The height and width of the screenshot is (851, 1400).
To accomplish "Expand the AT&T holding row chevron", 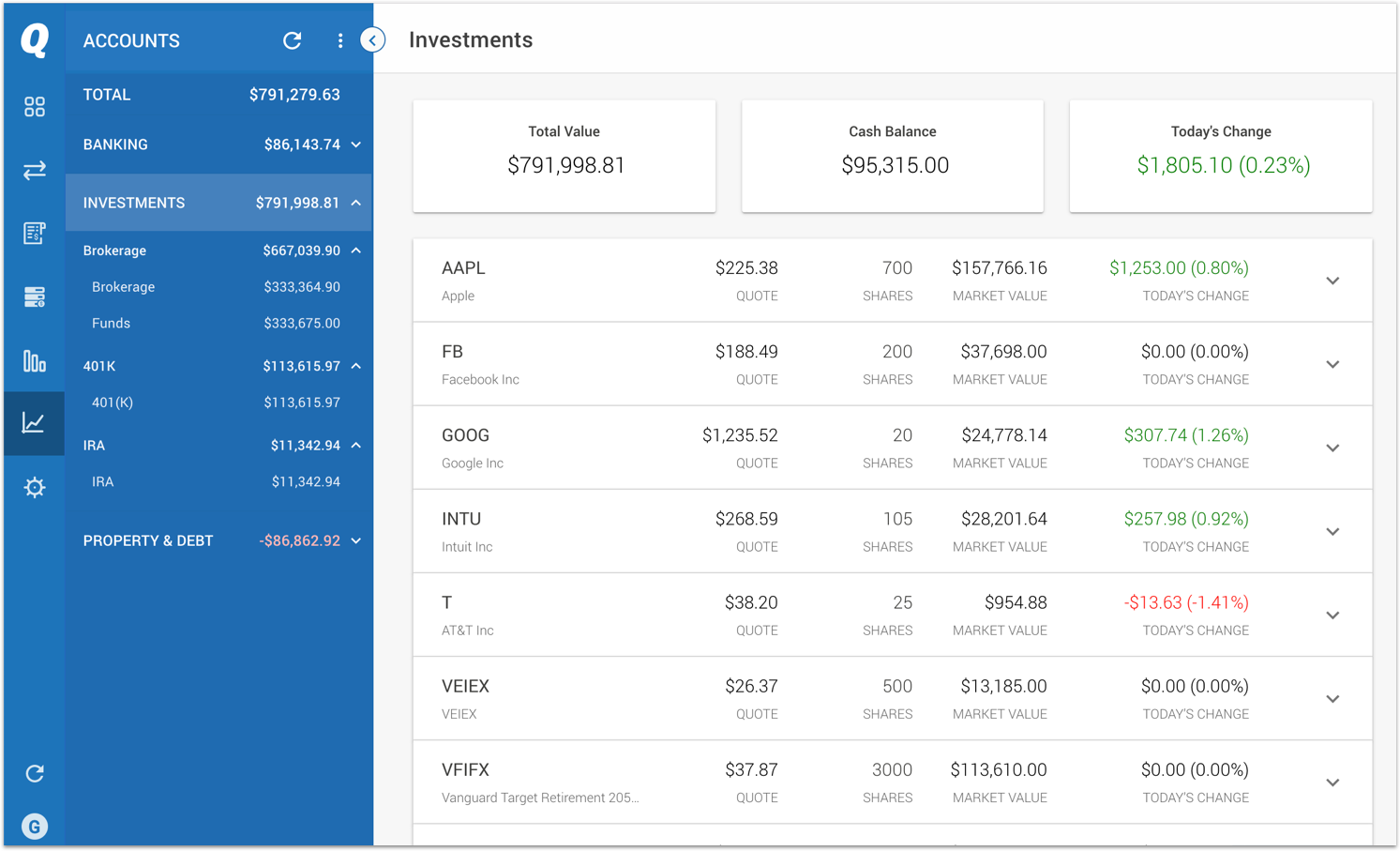I will (1332, 615).
